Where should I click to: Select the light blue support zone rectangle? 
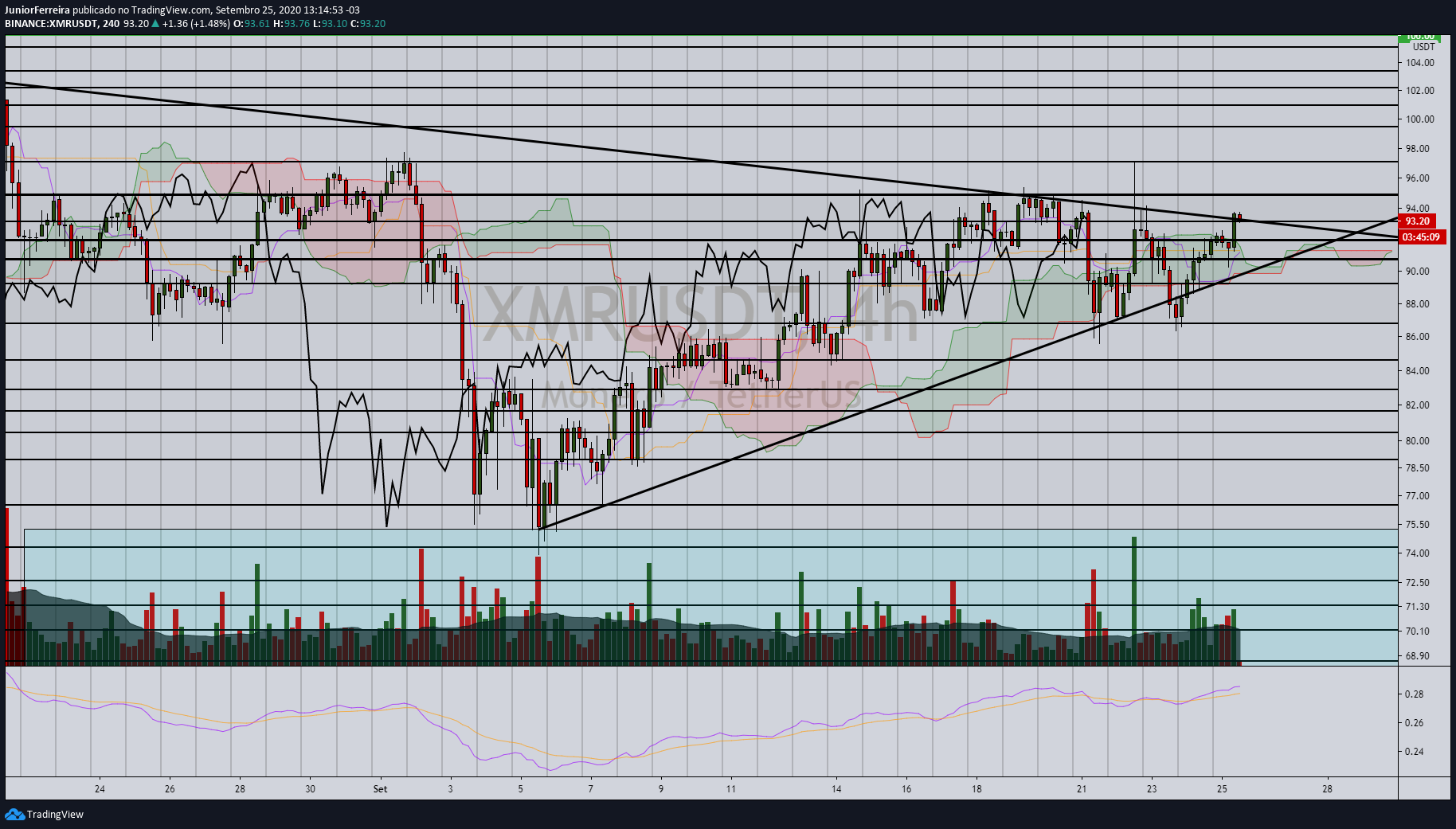(x=710, y=596)
